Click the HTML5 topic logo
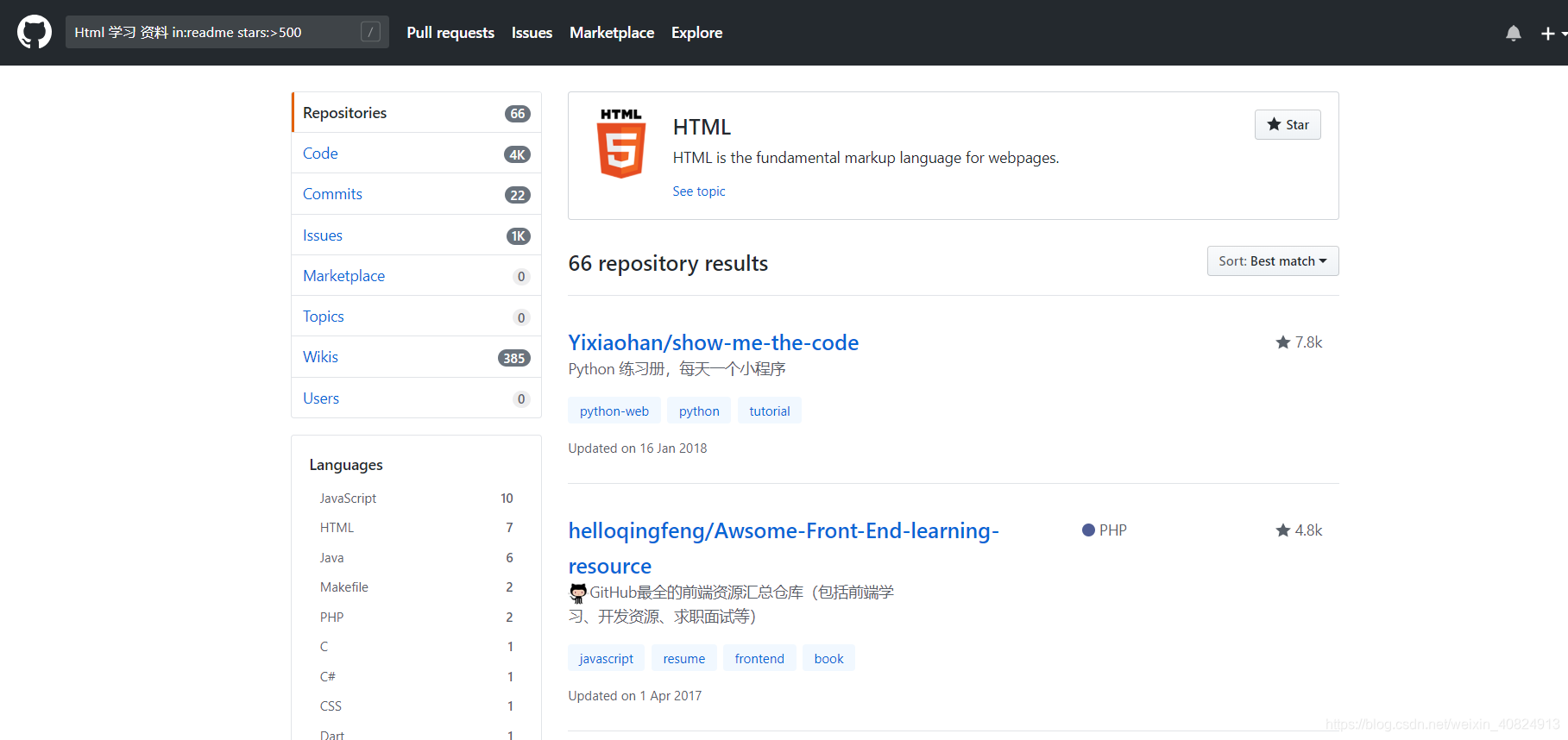This screenshot has height=740, width=1568. pyautogui.click(x=621, y=144)
